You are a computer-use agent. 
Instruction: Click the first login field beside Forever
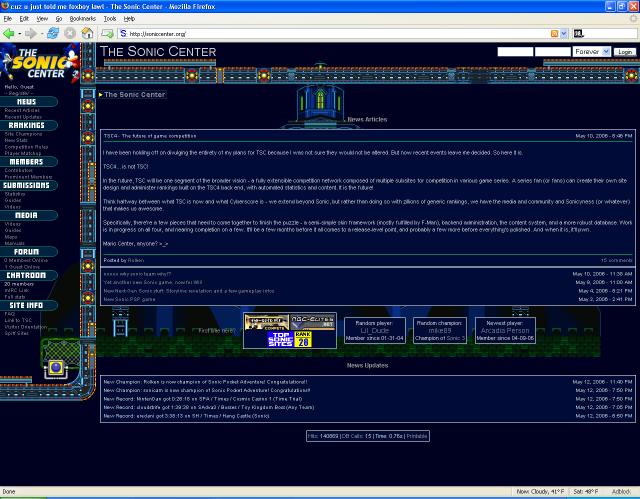click(x=515, y=52)
